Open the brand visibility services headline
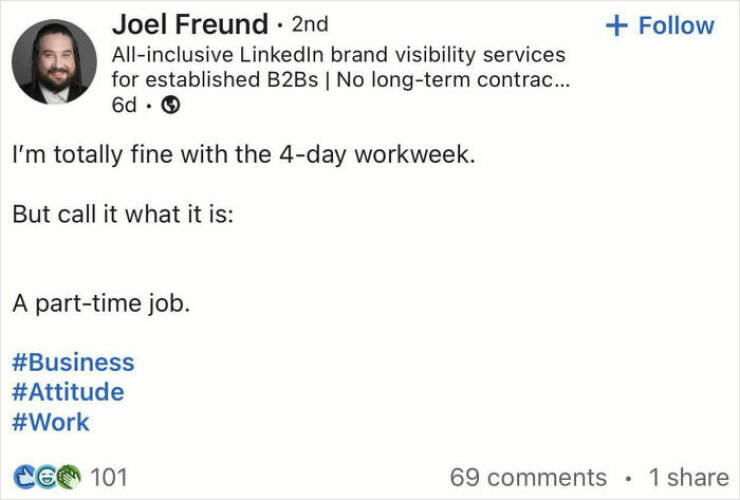 click(340, 67)
